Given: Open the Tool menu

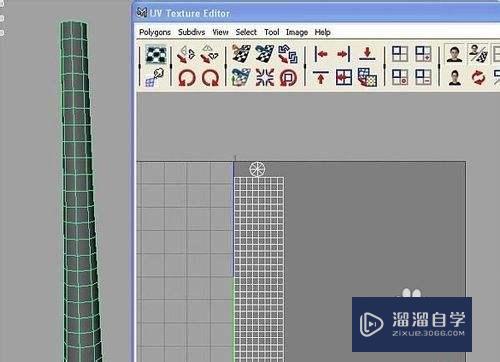Looking at the screenshot, I should pyautogui.click(x=272, y=32).
